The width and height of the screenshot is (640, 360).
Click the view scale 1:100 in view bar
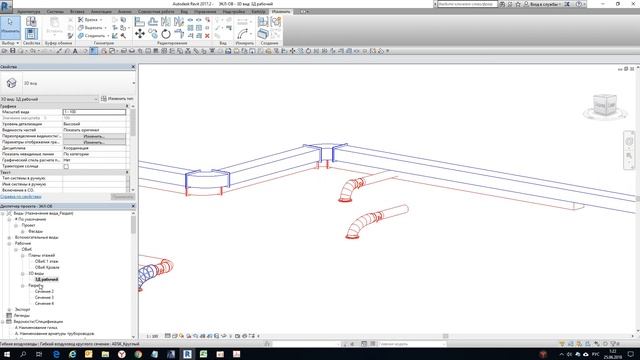coord(152,336)
